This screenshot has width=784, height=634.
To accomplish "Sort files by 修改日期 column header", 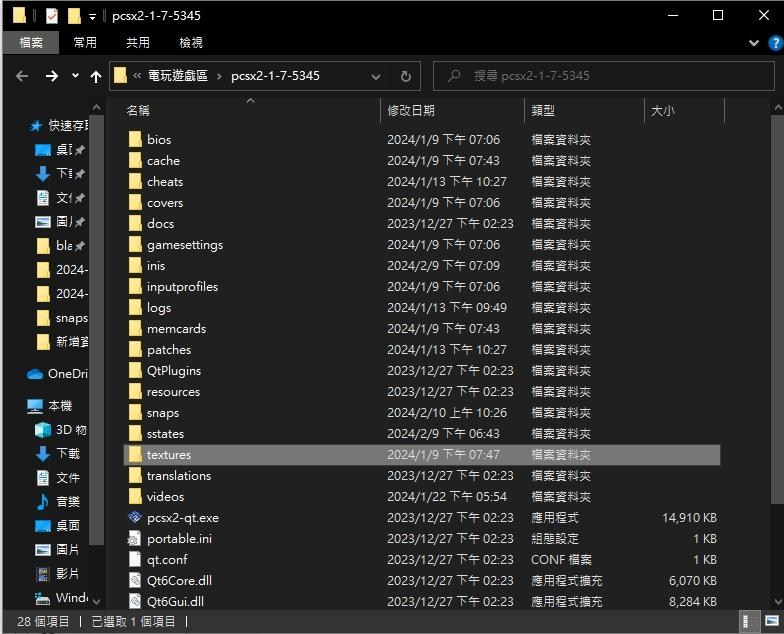I will point(411,111).
